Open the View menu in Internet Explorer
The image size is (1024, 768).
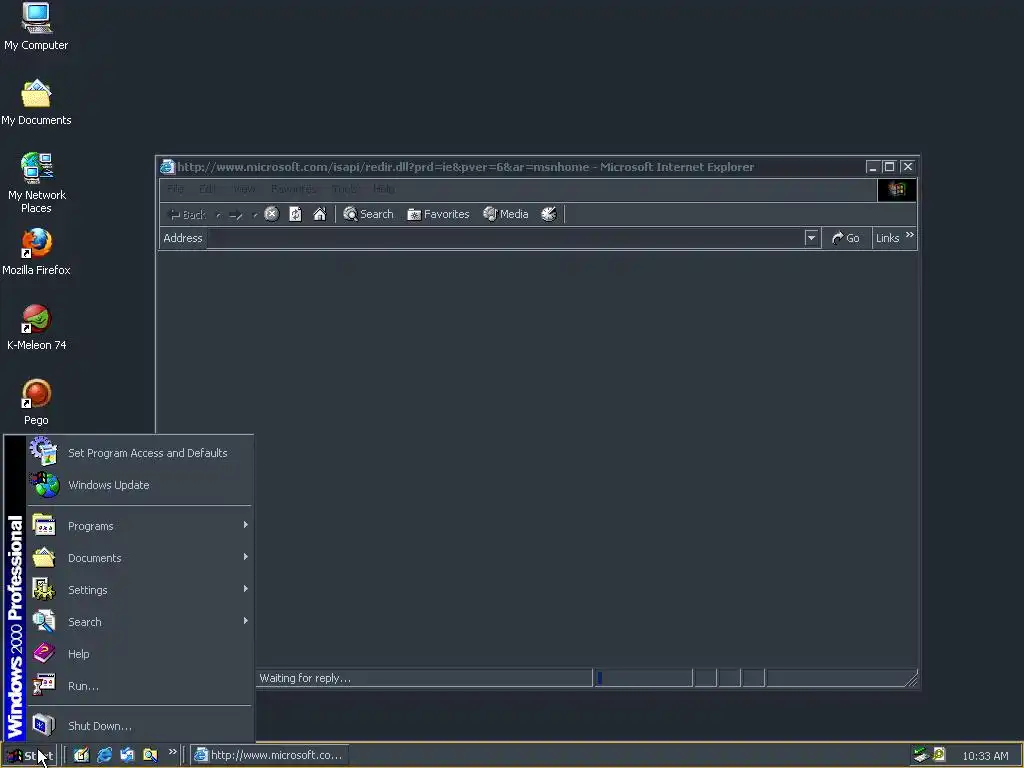pos(244,189)
